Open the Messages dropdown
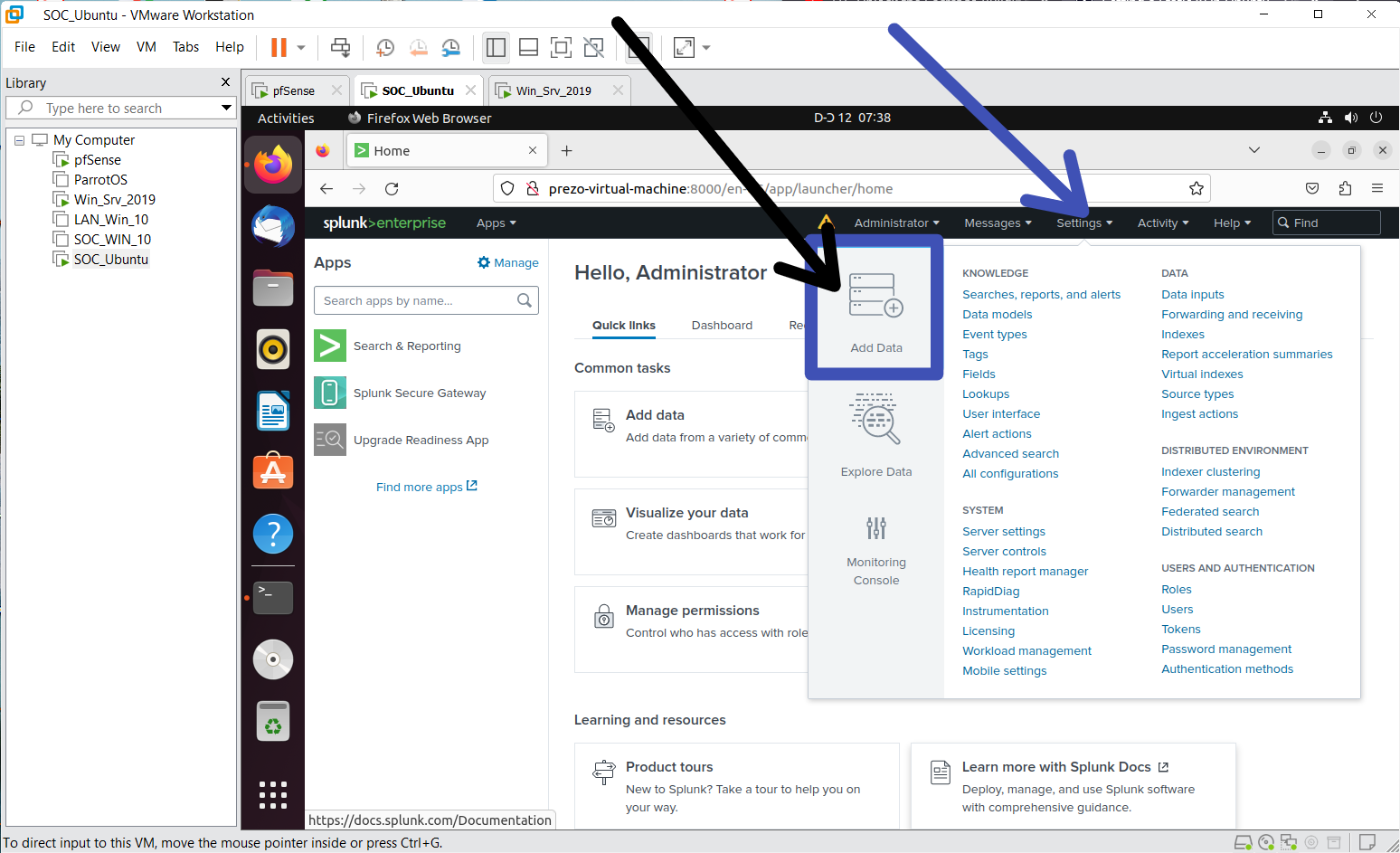The height and width of the screenshot is (853, 1400). click(x=998, y=223)
